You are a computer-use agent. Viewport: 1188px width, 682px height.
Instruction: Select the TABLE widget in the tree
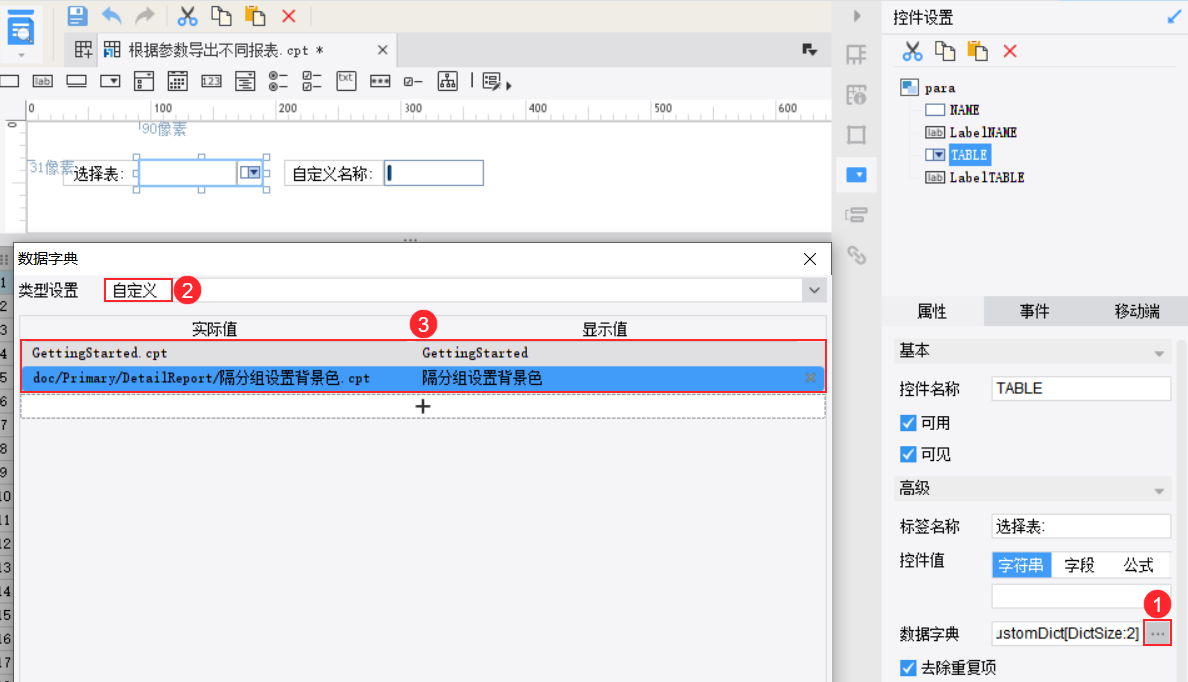point(969,155)
